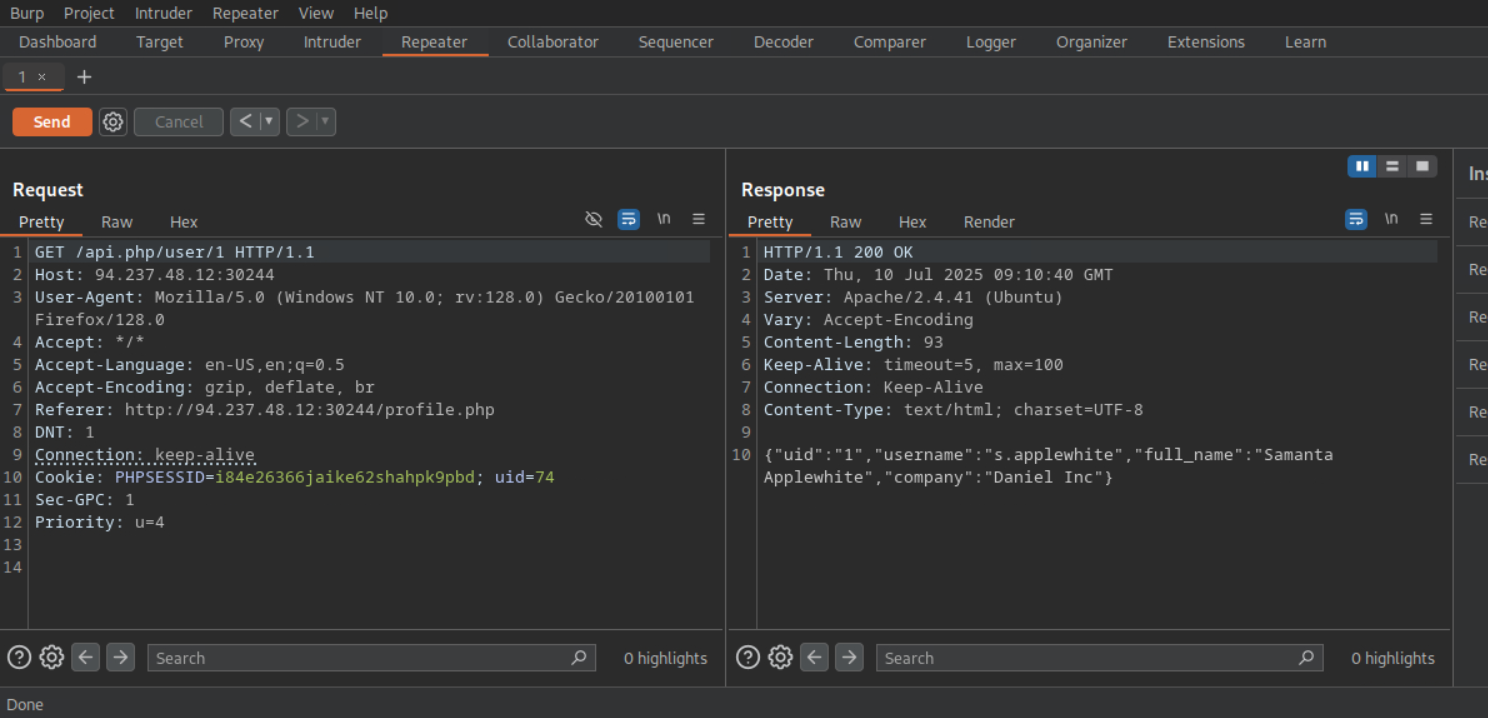Switch to the Decoder tab
The image size is (1488, 718).
pyautogui.click(x=783, y=42)
